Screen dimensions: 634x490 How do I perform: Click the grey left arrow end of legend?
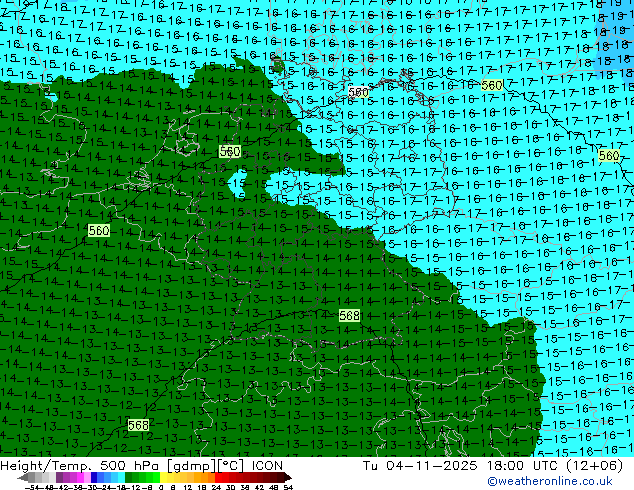pyautogui.click(x=23, y=478)
